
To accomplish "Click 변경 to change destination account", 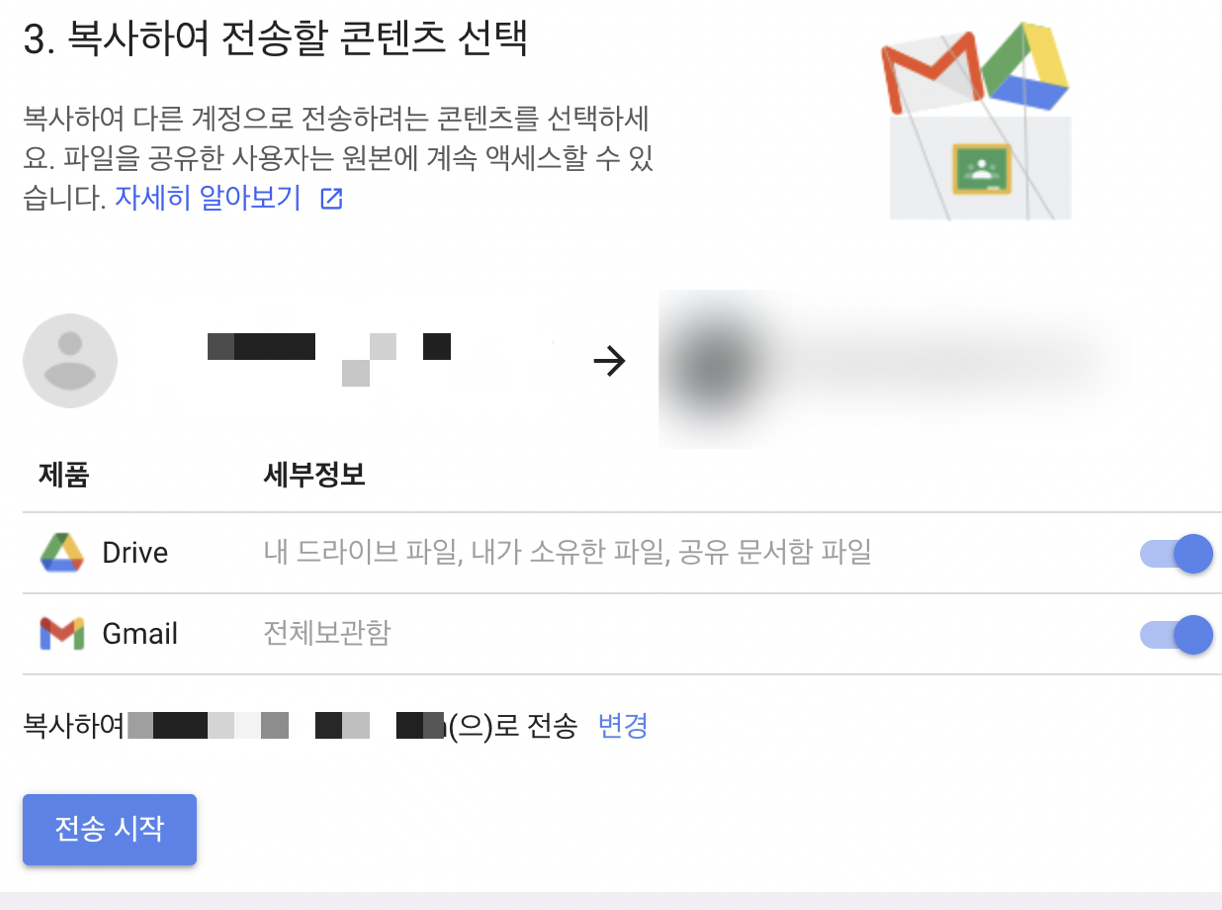I will pos(623,725).
